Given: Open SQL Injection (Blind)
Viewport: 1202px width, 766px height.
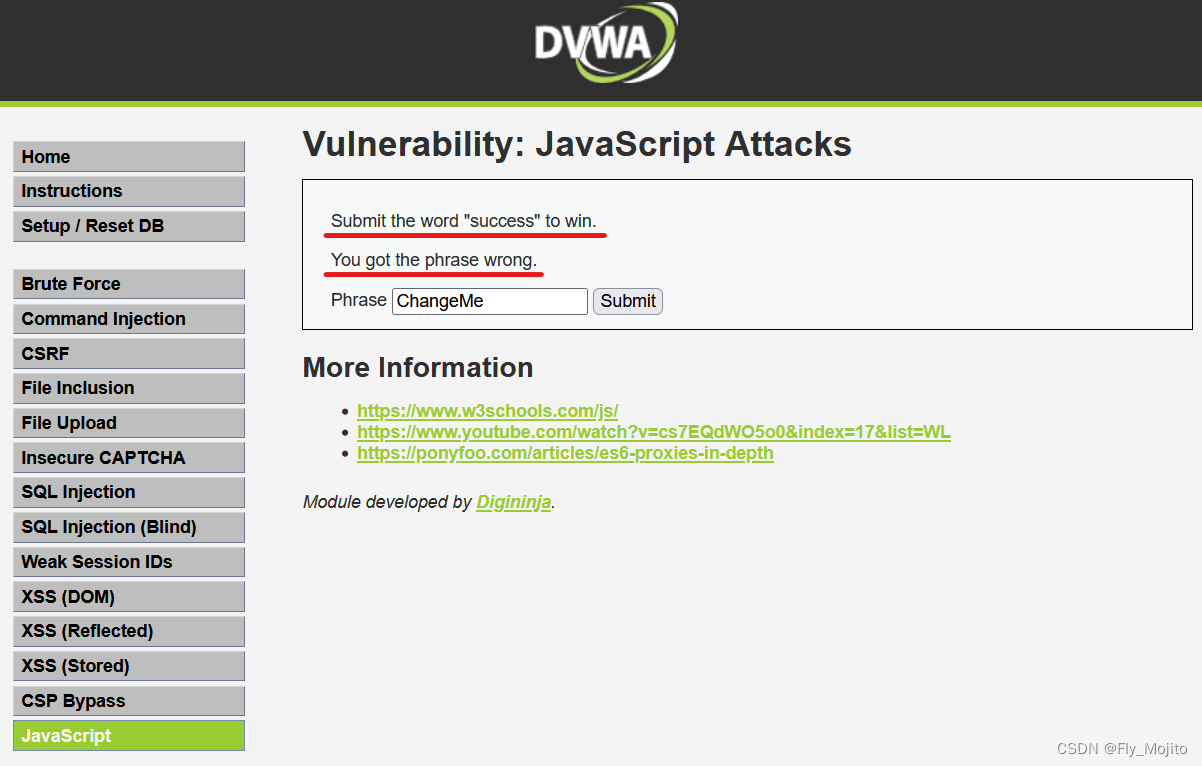Looking at the screenshot, I should point(128,526).
